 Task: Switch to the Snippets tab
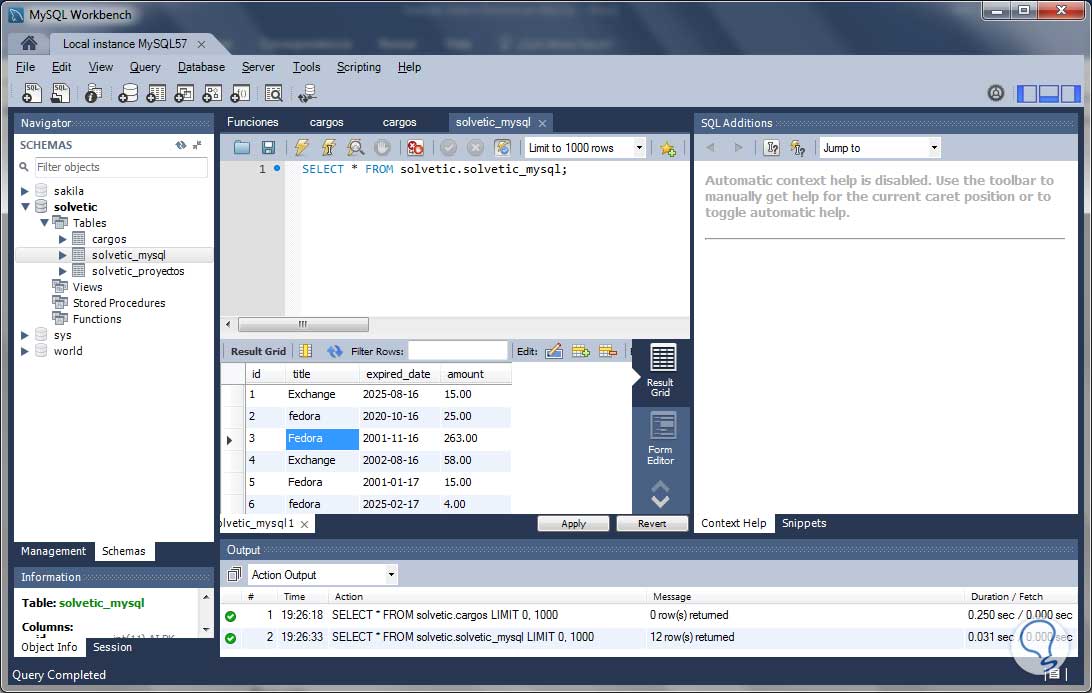click(x=803, y=523)
